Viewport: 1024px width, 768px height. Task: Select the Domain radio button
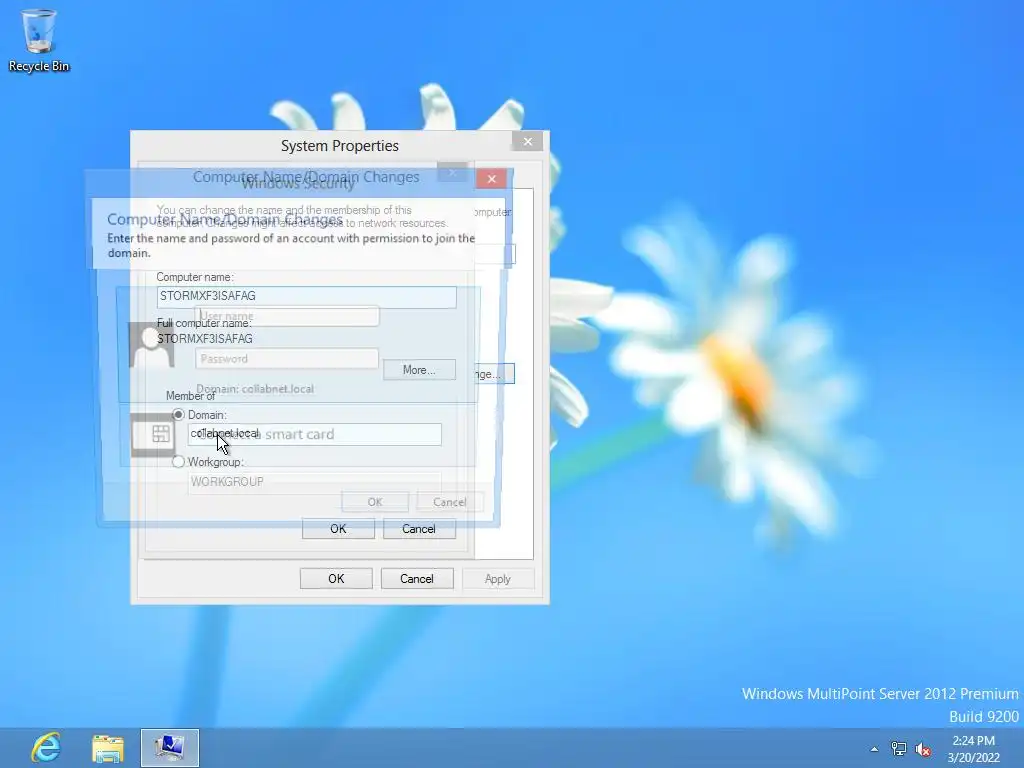pyautogui.click(x=178, y=415)
